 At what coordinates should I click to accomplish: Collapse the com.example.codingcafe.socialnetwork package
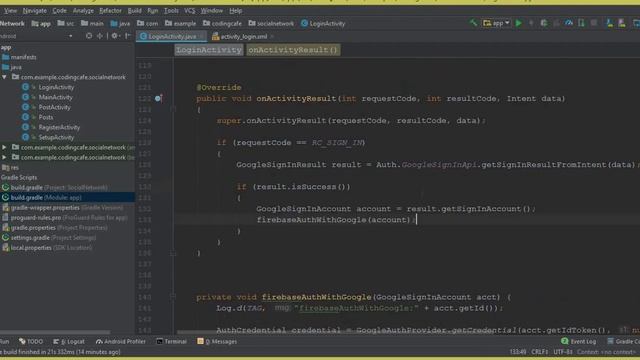point(4,77)
